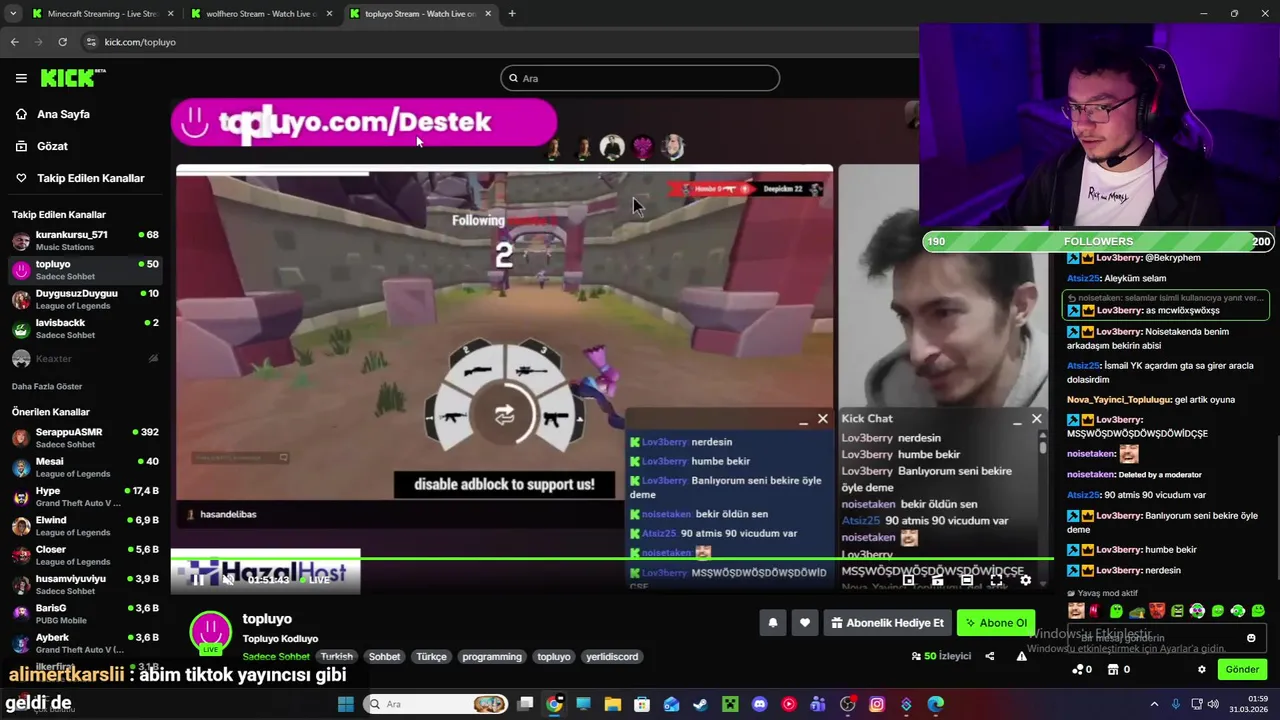Image resolution: width=1280 pixels, height=720 pixels.
Task: Open Closer recommended channel
Action: click(85, 555)
